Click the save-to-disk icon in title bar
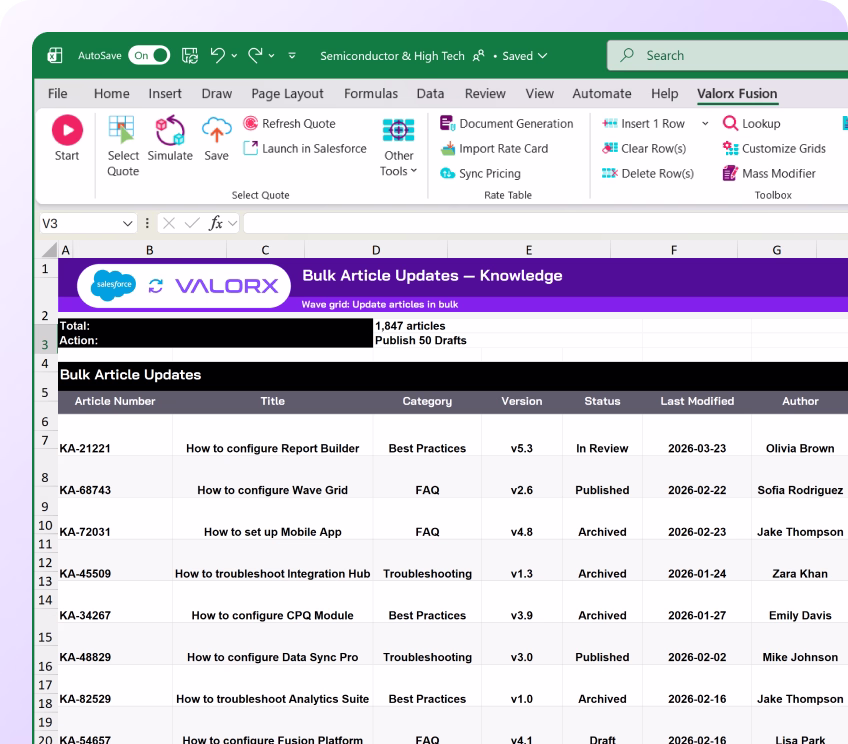This screenshot has height=744, width=848. tap(189, 55)
